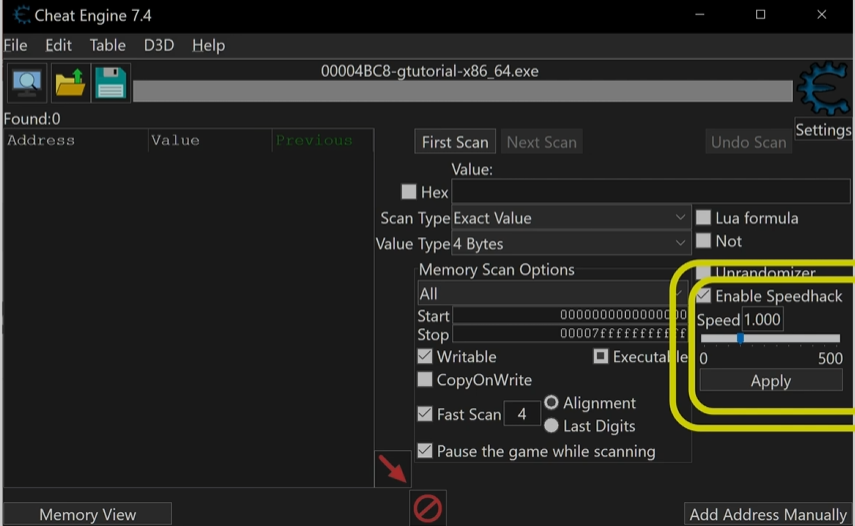Select the Last Digits radio button

(x=551, y=425)
